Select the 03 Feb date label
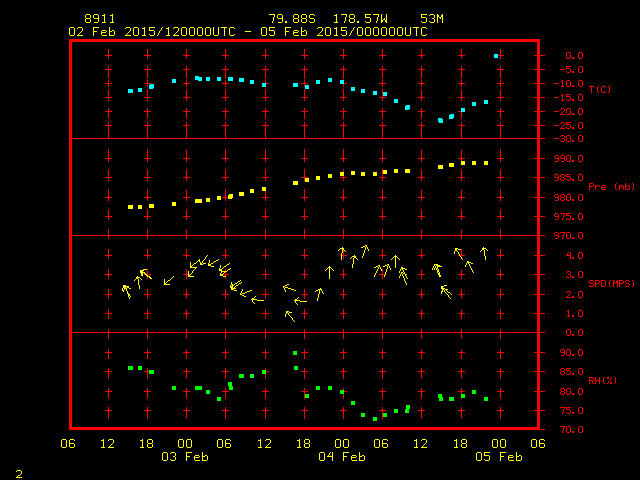The height and width of the screenshot is (480, 640). point(186,457)
